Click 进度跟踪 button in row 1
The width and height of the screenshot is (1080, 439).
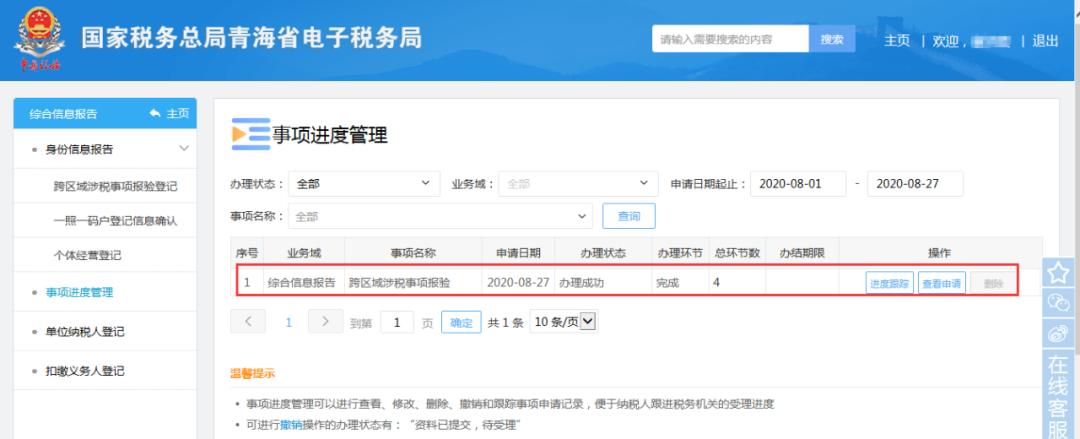(x=889, y=283)
